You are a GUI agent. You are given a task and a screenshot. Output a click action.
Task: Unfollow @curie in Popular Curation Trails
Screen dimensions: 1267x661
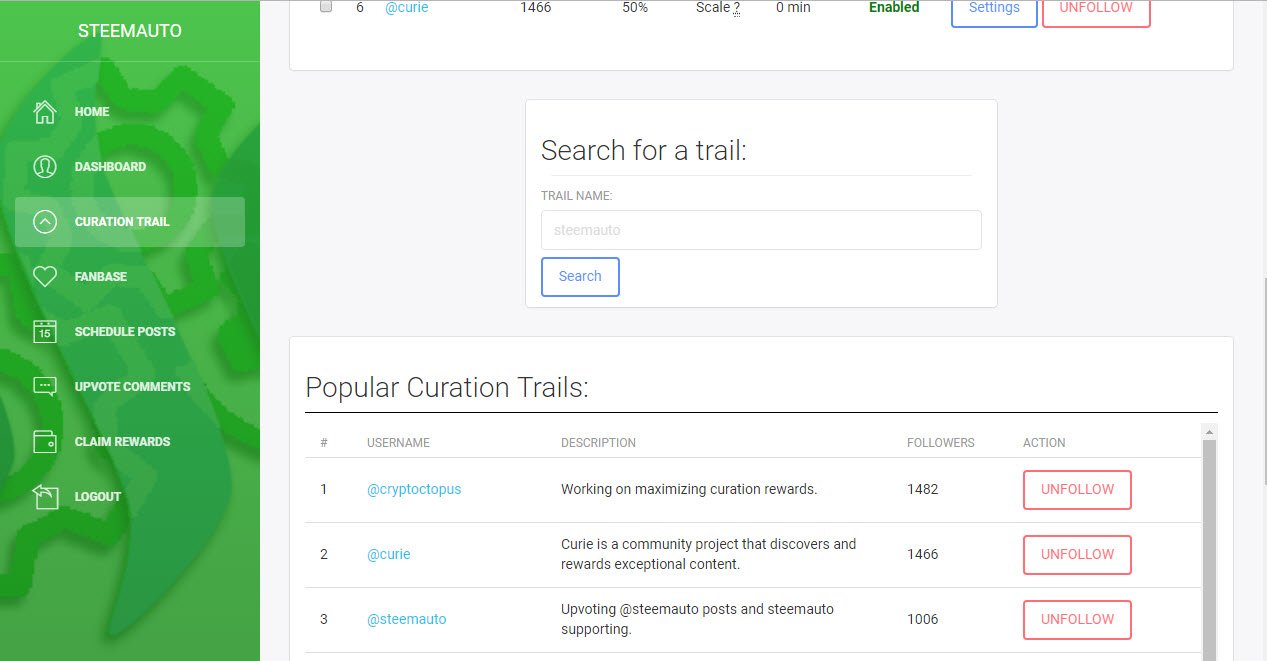(1077, 554)
